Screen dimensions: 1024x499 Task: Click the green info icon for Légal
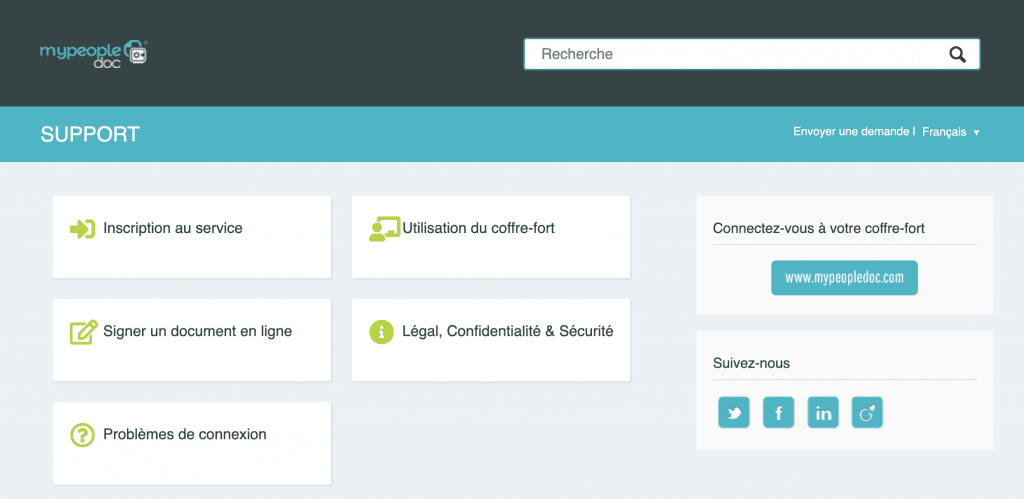[x=381, y=332]
